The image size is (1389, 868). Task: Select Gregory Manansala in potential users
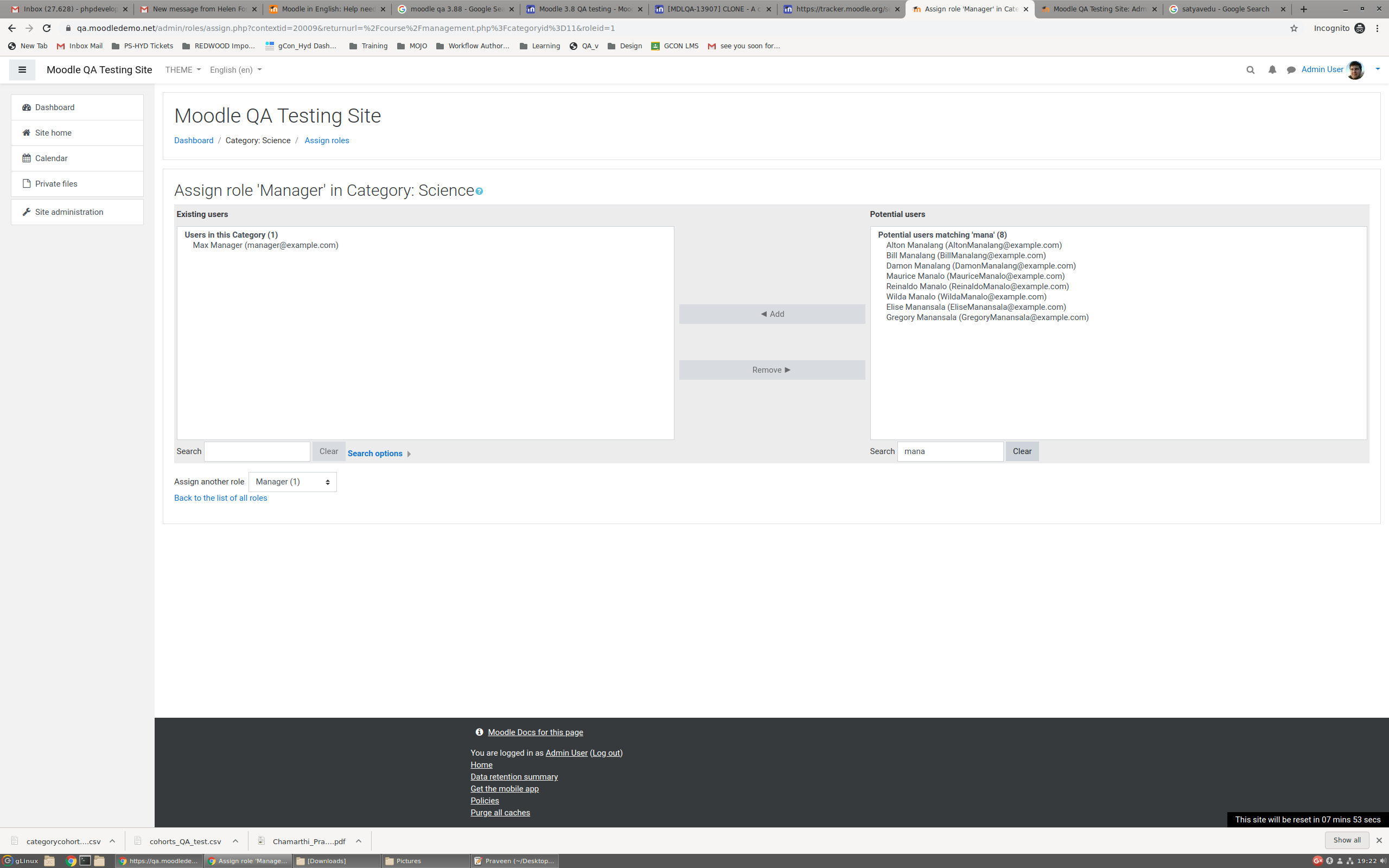tap(987, 317)
